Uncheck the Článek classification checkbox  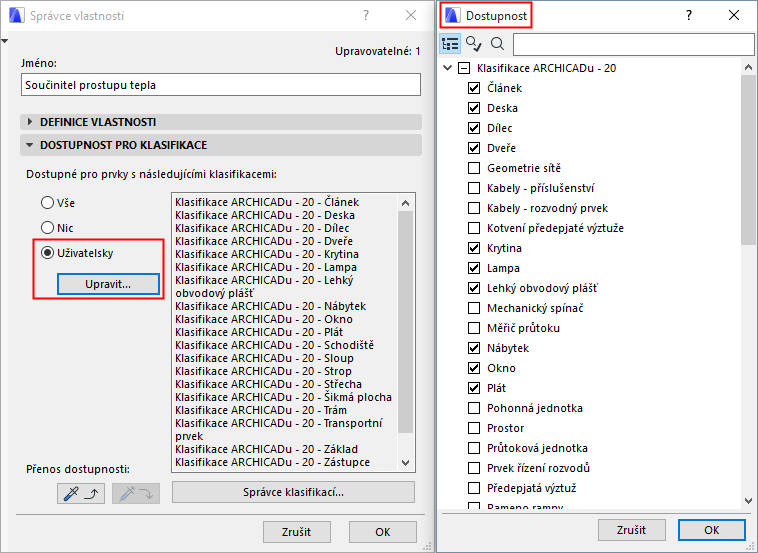tap(474, 88)
